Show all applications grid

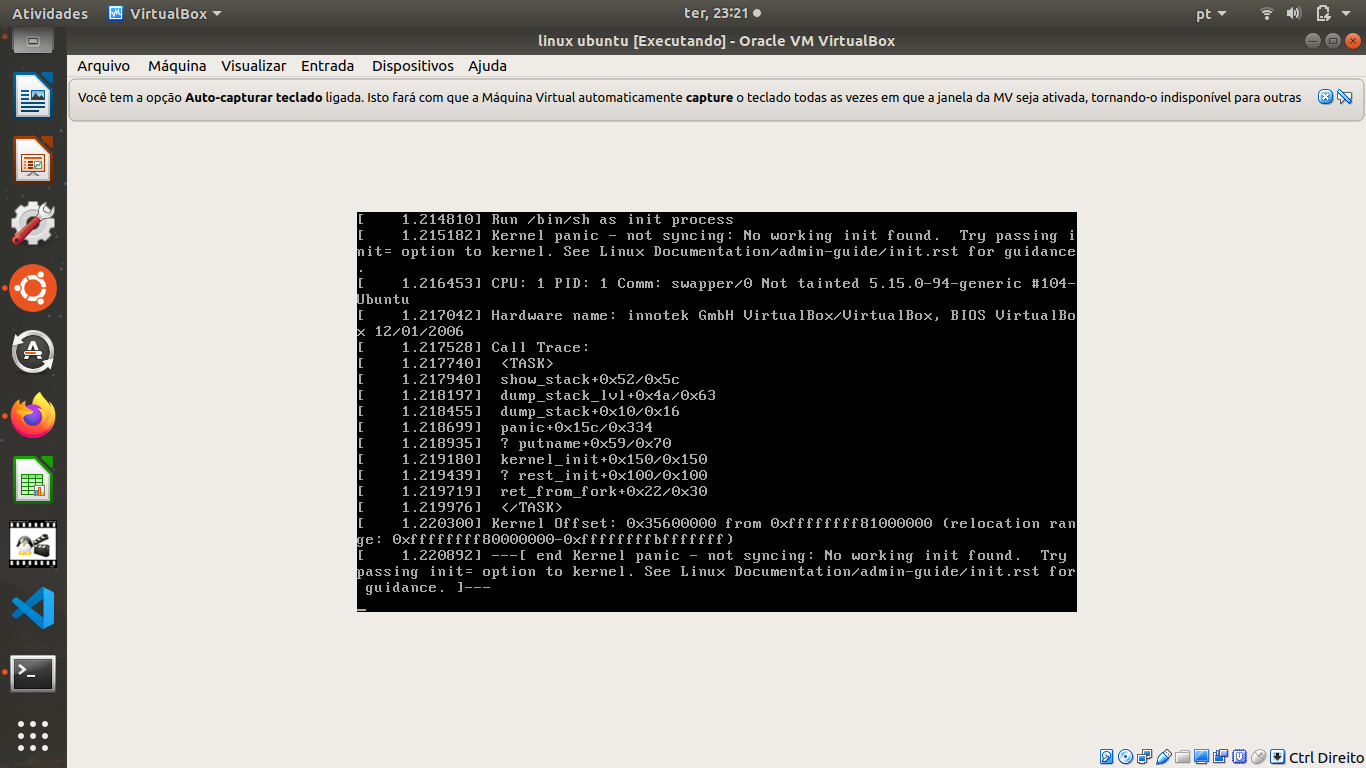click(x=33, y=735)
